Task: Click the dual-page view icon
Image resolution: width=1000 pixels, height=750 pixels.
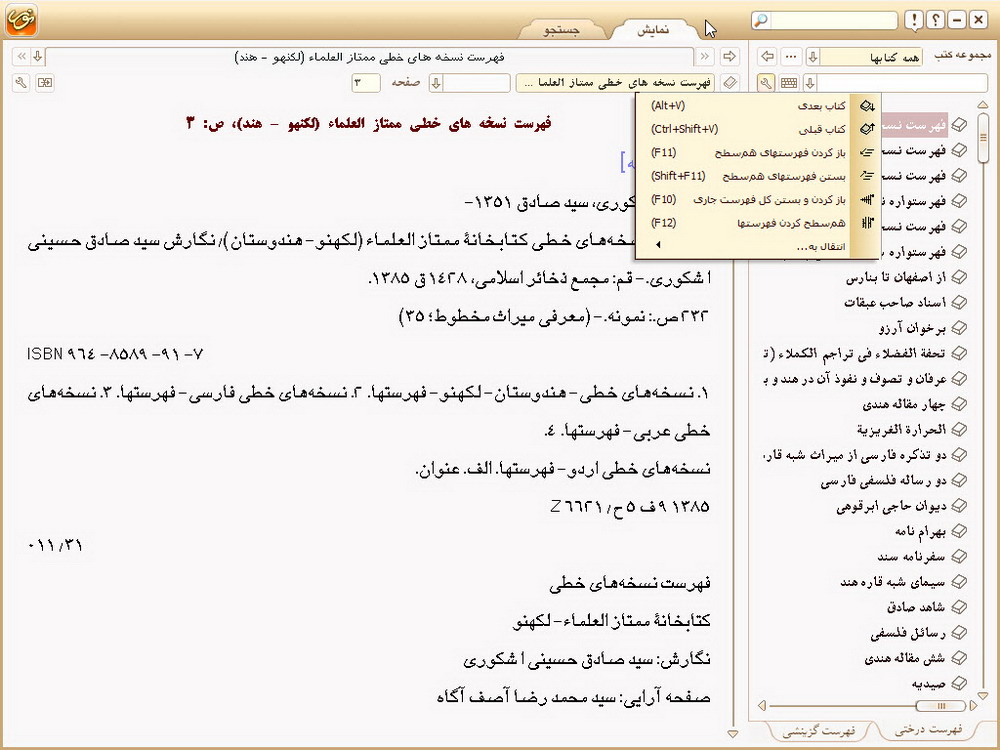Action: click(x=45, y=82)
